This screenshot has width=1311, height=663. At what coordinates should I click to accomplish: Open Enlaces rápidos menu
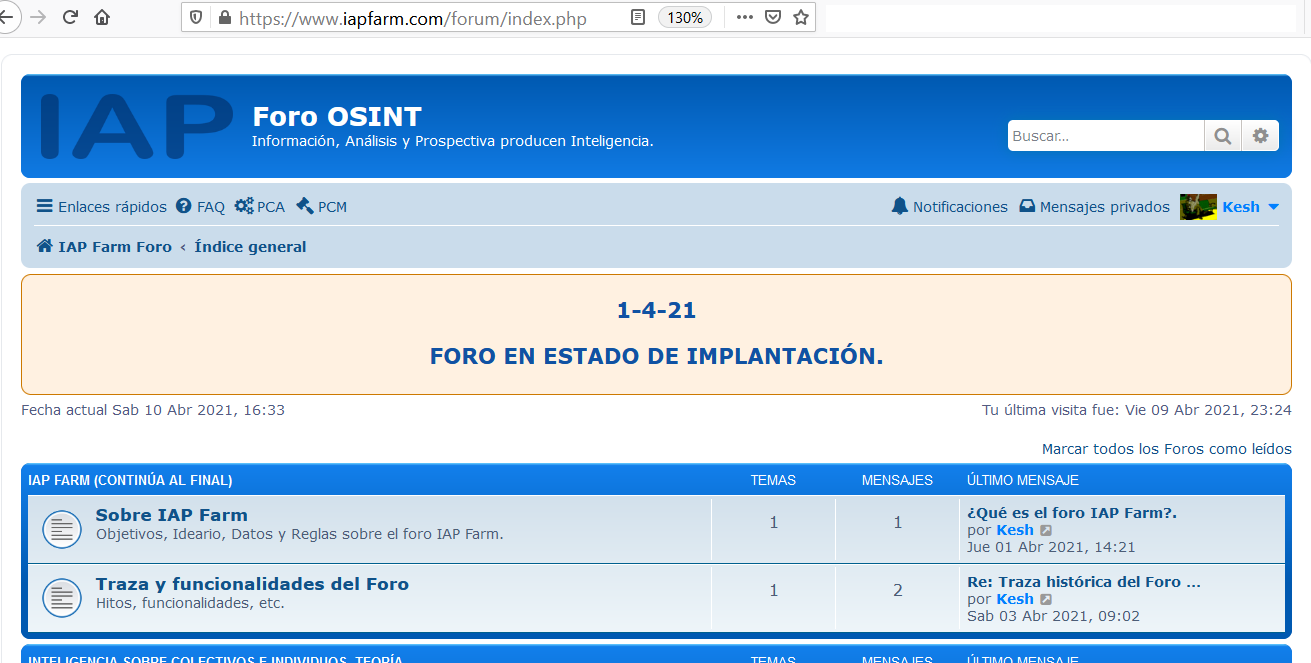tap(101, 207)
